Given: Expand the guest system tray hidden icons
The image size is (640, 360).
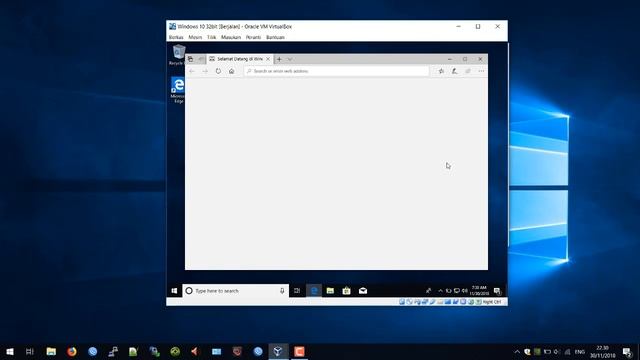Looking at the screenshot, I should click(x=440, y=291).
